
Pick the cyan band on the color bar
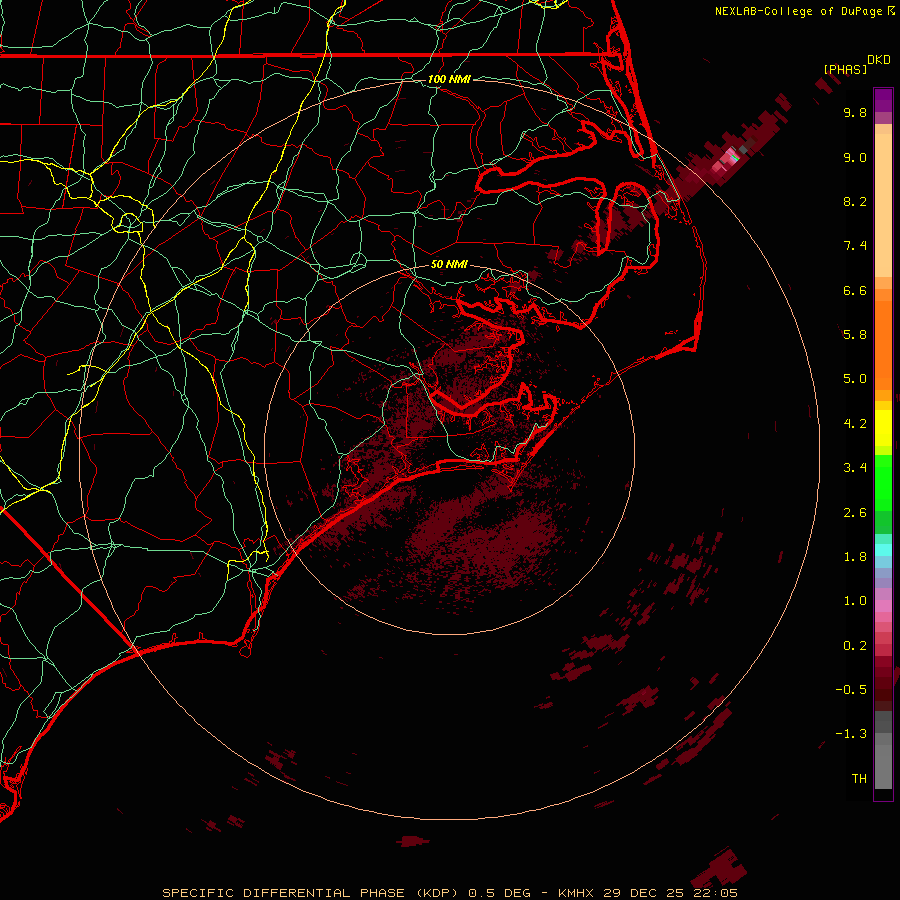click(x=883, y=550)
